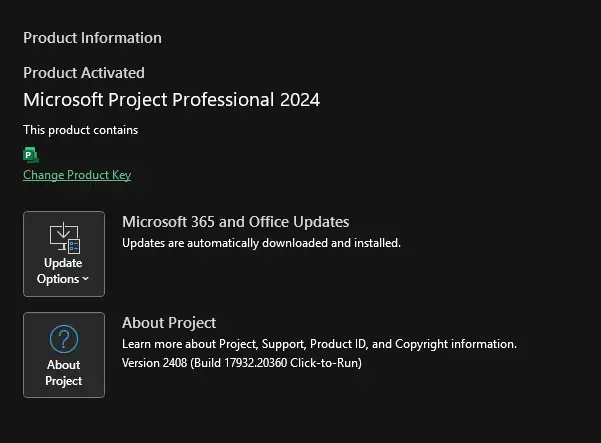Open the About Project button
Viewport: 601px width, 443px height.
pos(64,355)
